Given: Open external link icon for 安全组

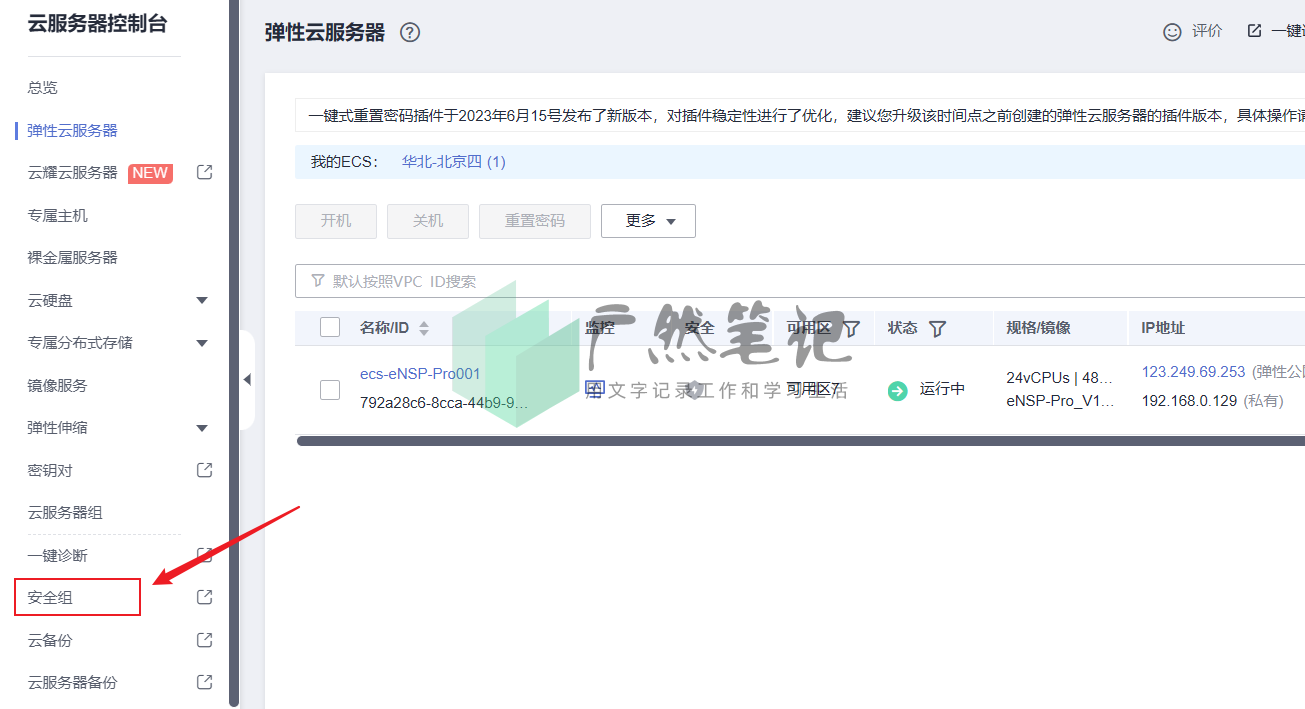Looking at the screenshot, I should point(204,597).
